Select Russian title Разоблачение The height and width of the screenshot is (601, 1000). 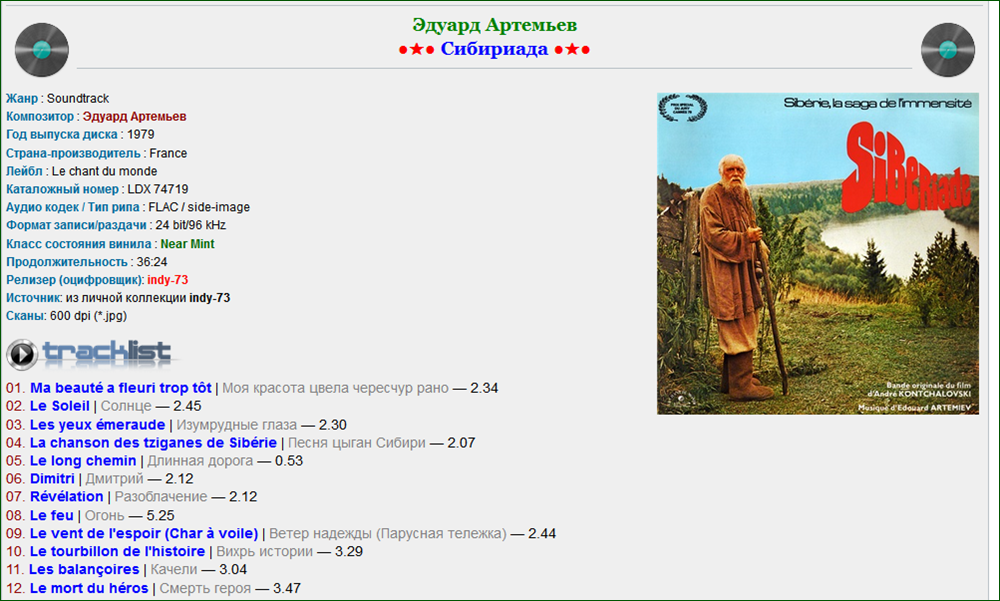tap(161, 496)
